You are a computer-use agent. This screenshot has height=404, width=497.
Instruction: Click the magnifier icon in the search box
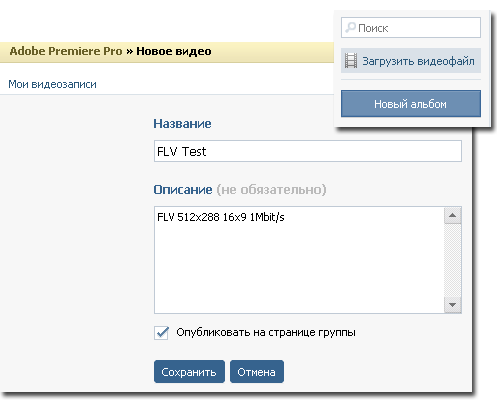350,28
